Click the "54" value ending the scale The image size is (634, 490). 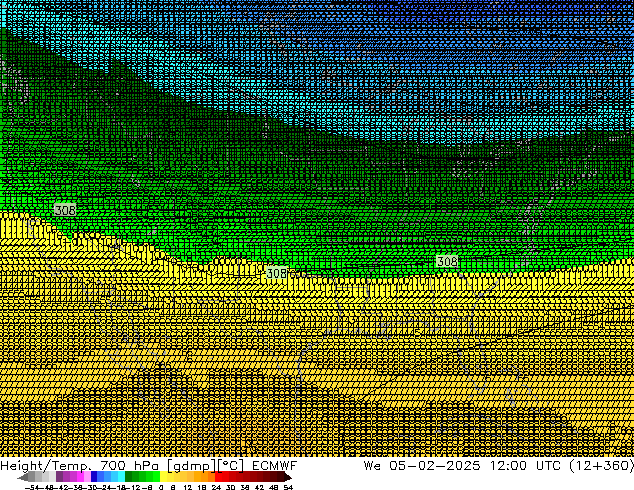coord(288,487)
